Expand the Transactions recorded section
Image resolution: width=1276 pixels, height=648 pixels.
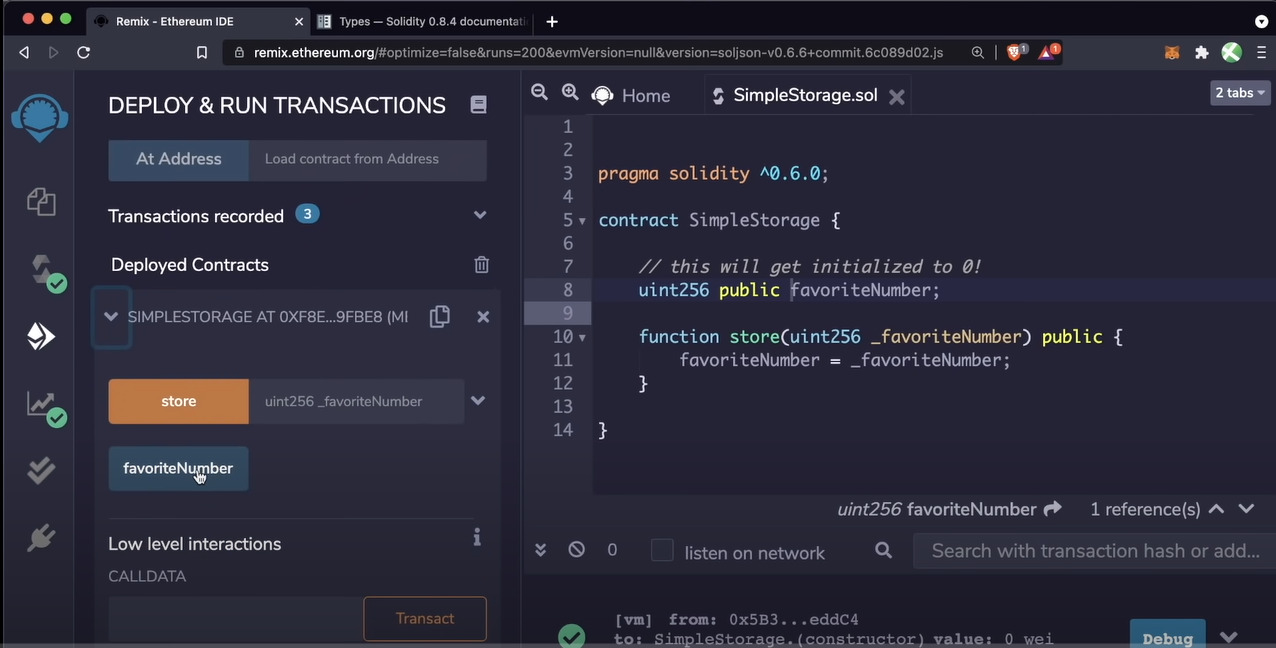[479, 215]
